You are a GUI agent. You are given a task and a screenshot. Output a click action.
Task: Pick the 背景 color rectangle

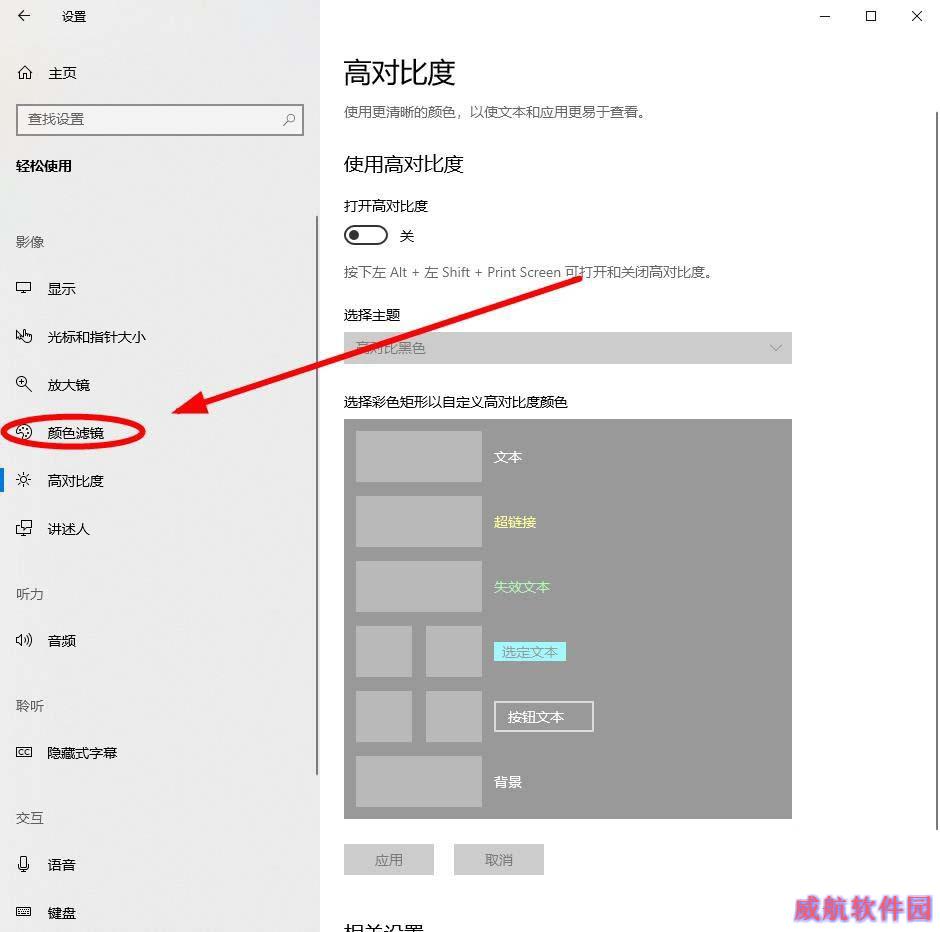(x=418, y=781)
